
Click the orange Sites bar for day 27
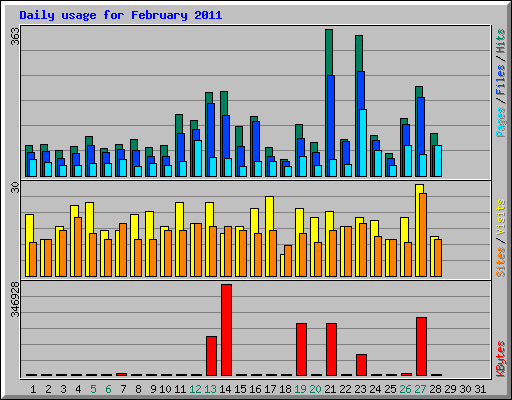pyautogui.click(x=423, y=235)
